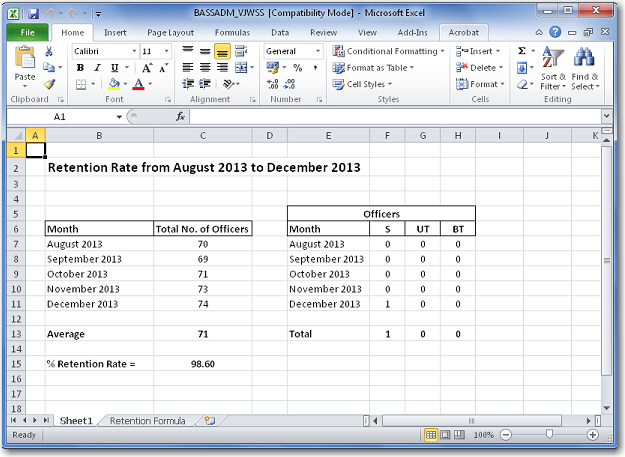
Task: Click the Format Painter brush icon
Action: [x=49, y=85]
